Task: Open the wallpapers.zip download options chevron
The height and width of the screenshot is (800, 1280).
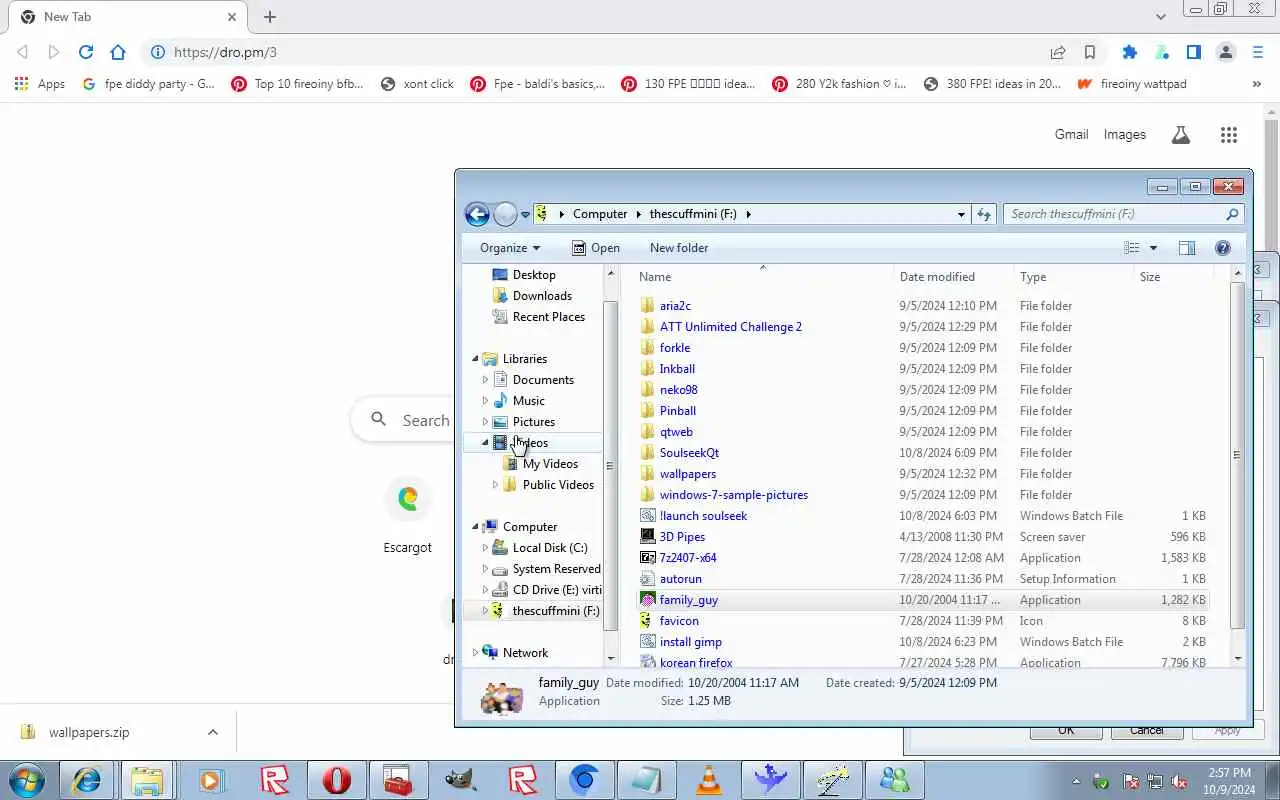Action: click(x=213, y=732)
